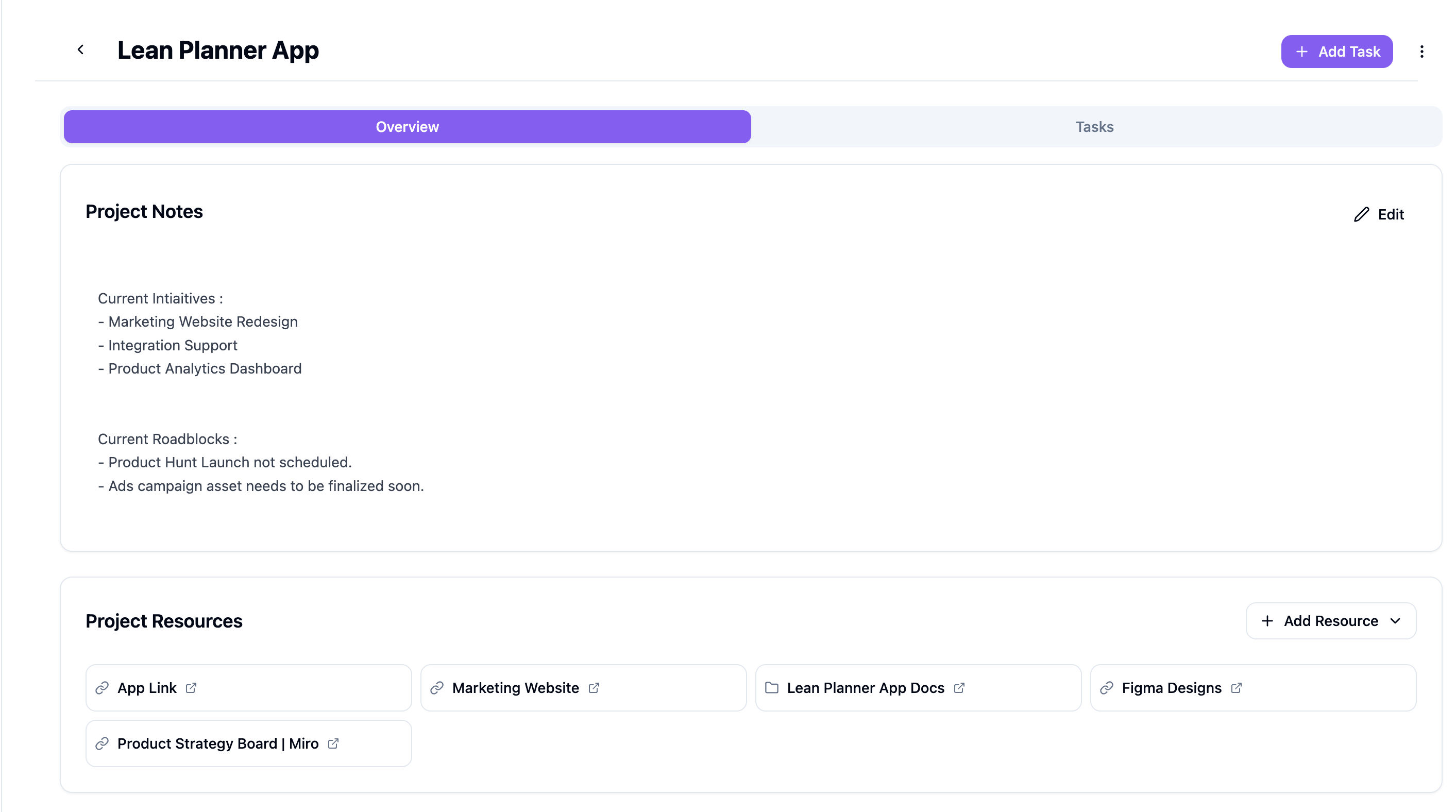
Task: Open the three-dot more options menu
Action: 1421,52
